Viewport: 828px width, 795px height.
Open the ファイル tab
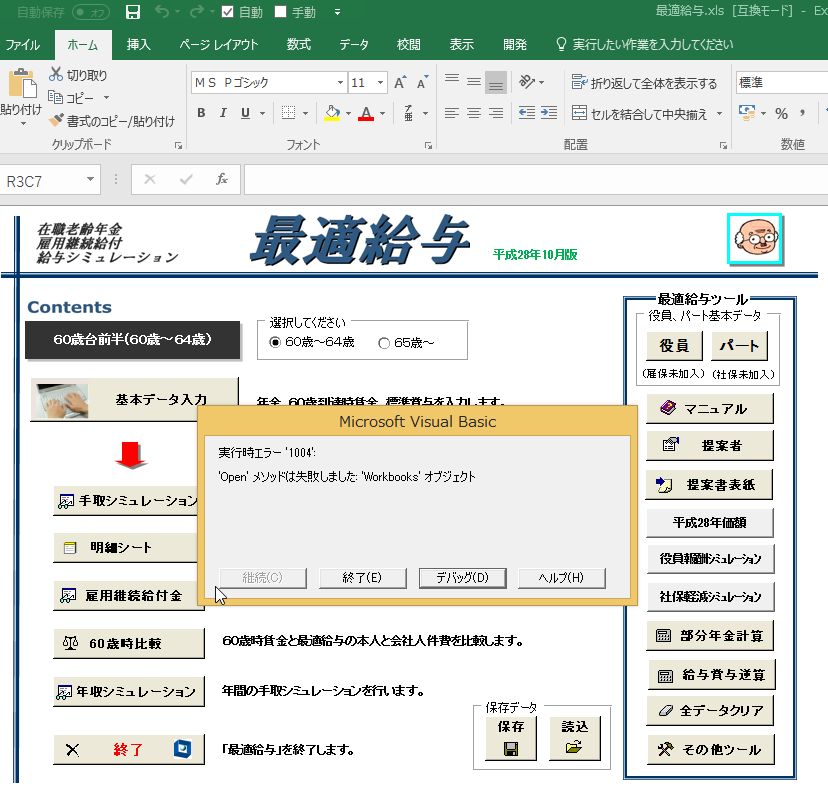coord(23,44)
